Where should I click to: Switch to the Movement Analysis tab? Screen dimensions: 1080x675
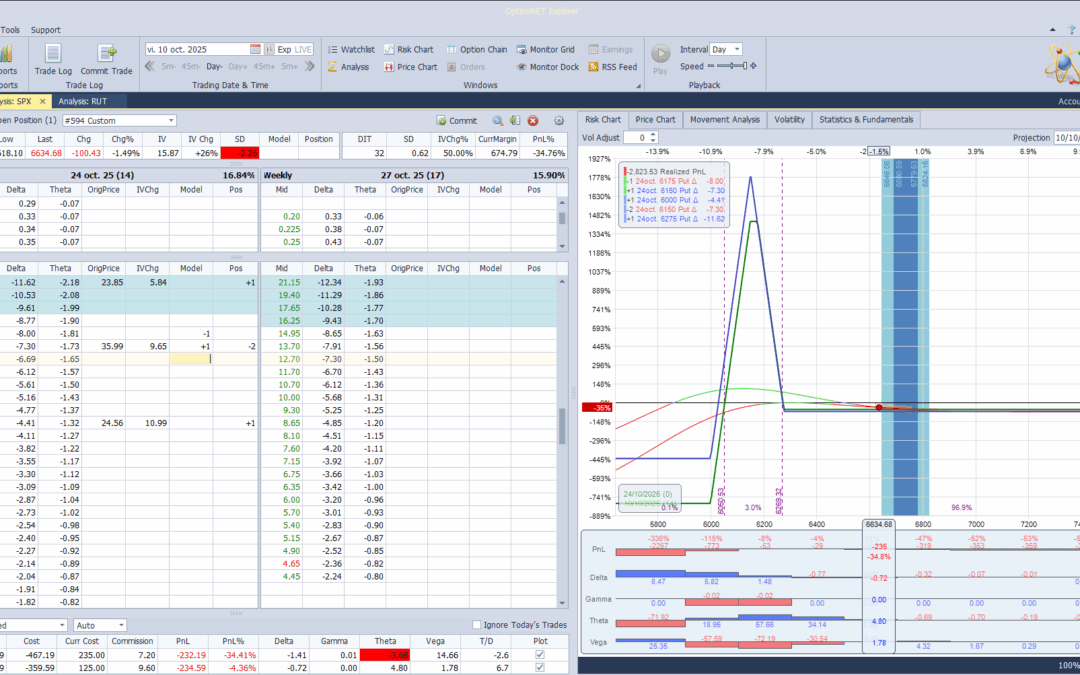pyautogui.click(x=725, y=120)
